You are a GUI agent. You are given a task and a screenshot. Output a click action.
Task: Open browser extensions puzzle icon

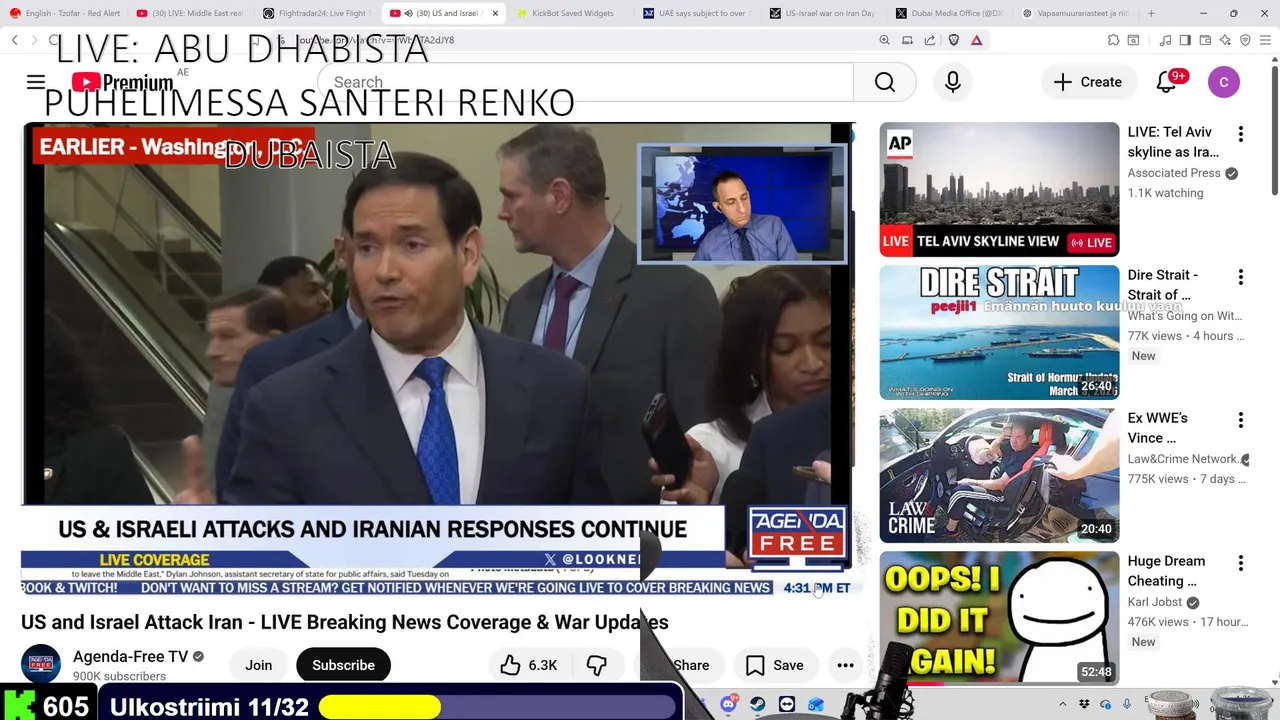pyautogui.click(x=1113, y=40)
